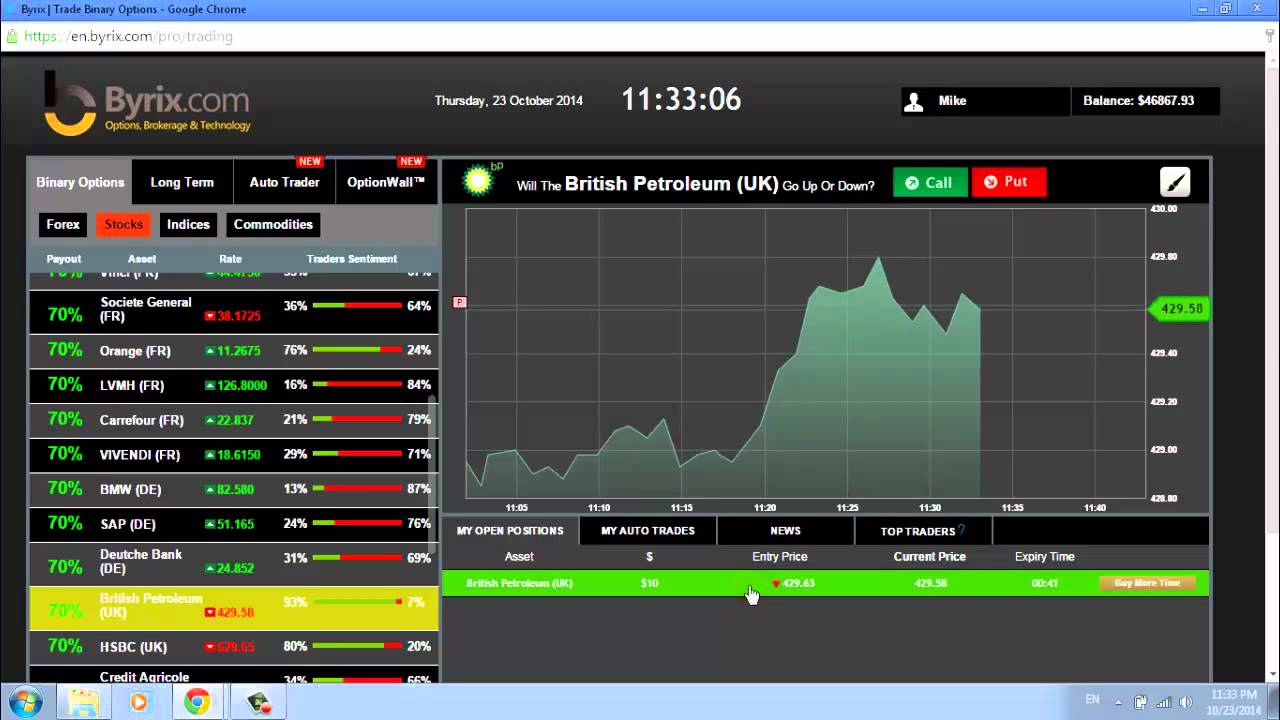This screenshot has height=720, width=1280.
Task: Switch to Long Term tab
Action: pos(182,182)
